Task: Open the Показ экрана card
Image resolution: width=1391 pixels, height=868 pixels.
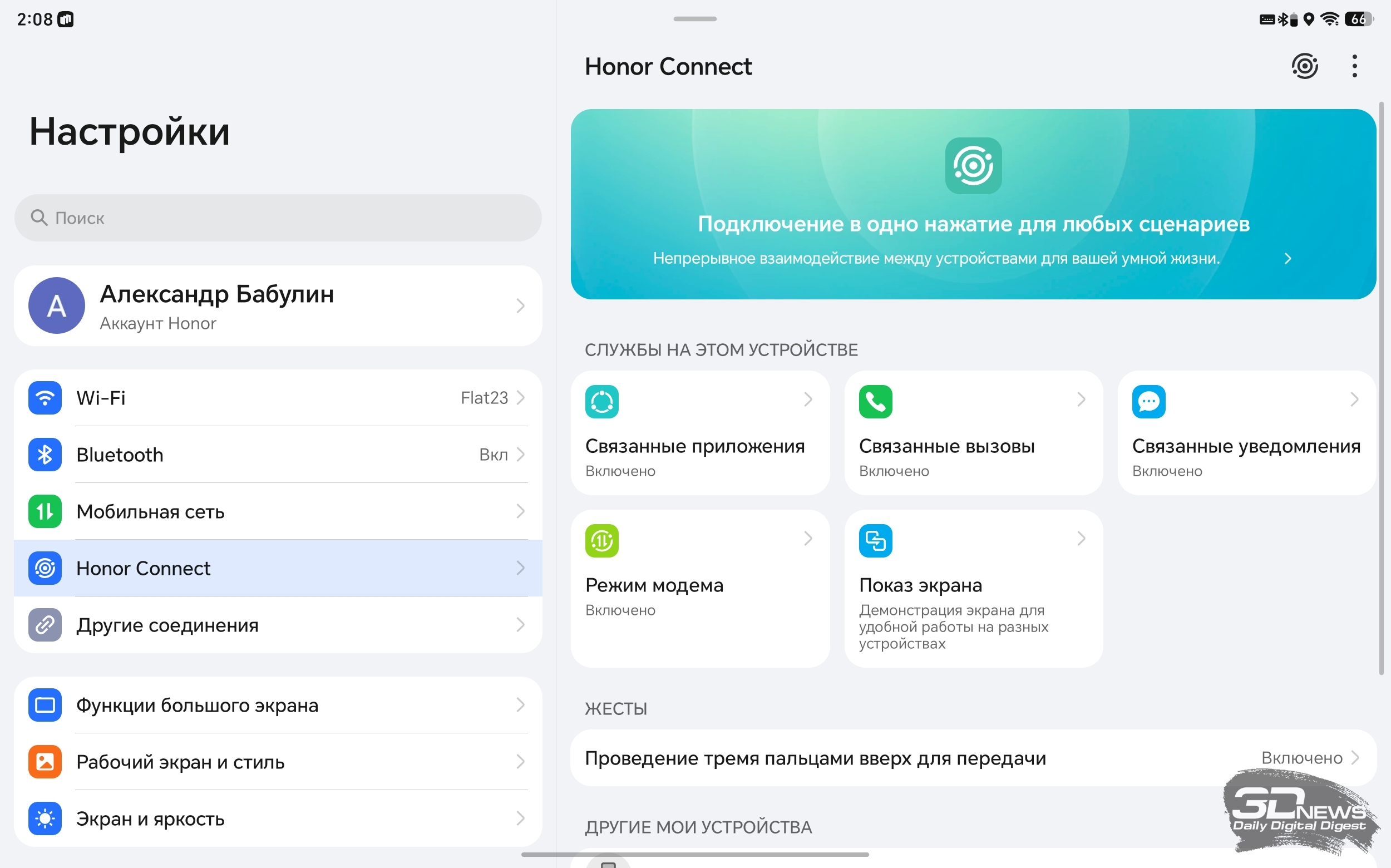Action: 973,589
